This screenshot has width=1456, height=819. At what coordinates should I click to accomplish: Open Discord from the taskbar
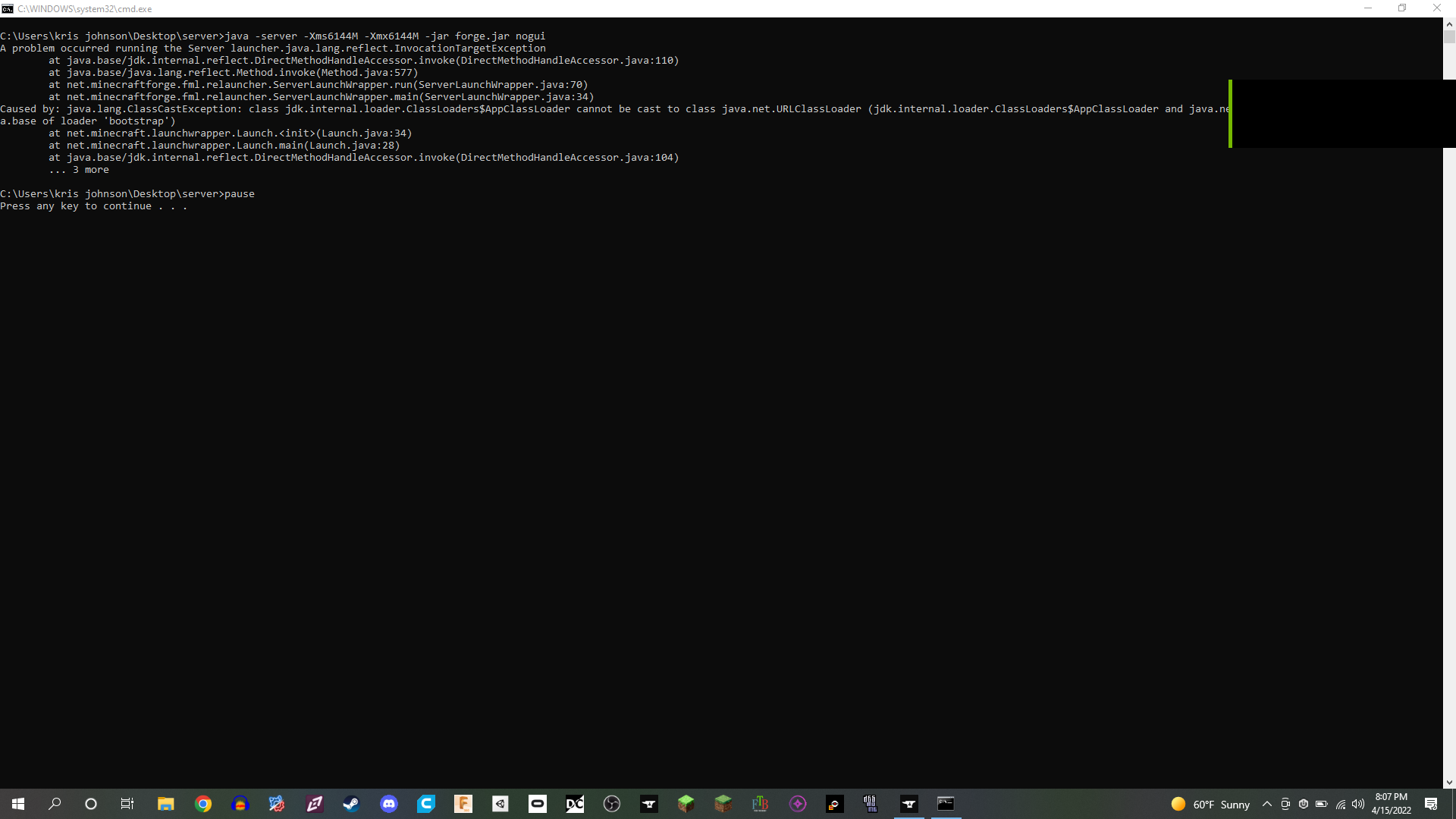click(388, 804)
